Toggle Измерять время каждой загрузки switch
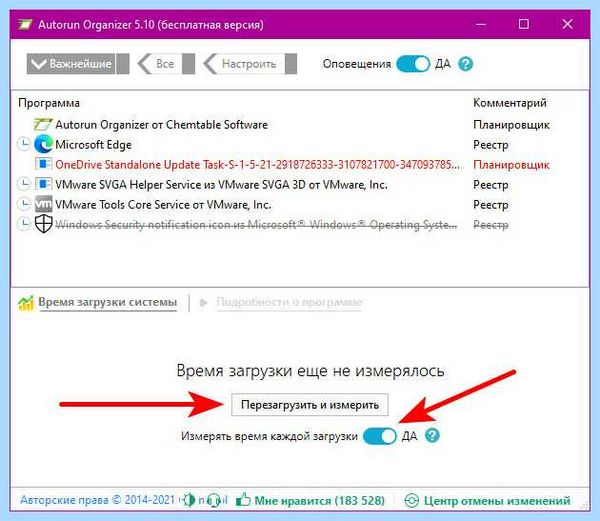 tap(380, 436)
